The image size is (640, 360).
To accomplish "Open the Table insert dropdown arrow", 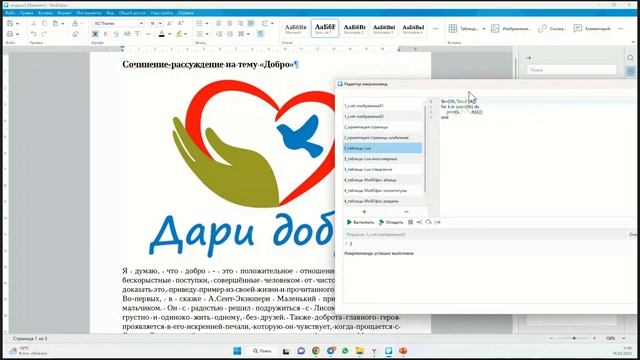I will click(484, 29).
